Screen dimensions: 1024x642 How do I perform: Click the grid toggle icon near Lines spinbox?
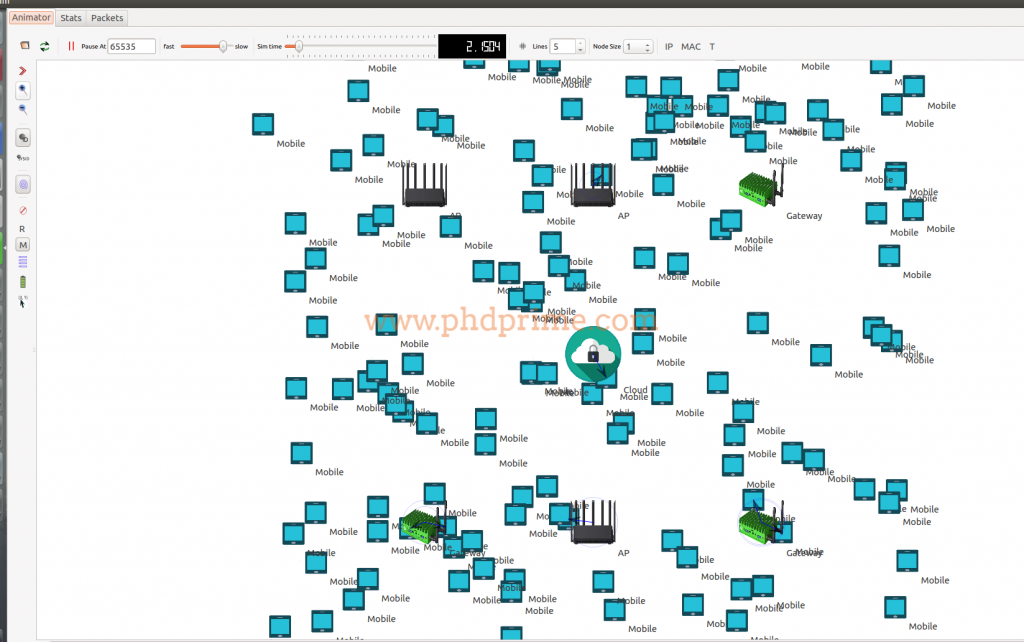click(x=523, y=46)
